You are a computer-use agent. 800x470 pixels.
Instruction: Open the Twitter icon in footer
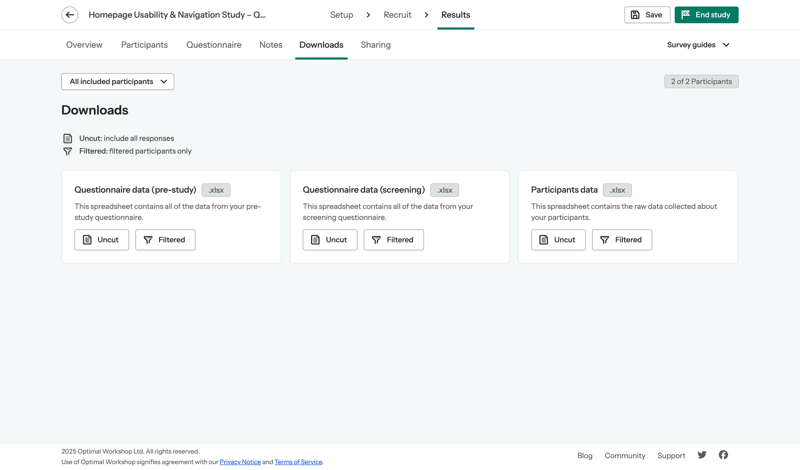coord(702,455)
